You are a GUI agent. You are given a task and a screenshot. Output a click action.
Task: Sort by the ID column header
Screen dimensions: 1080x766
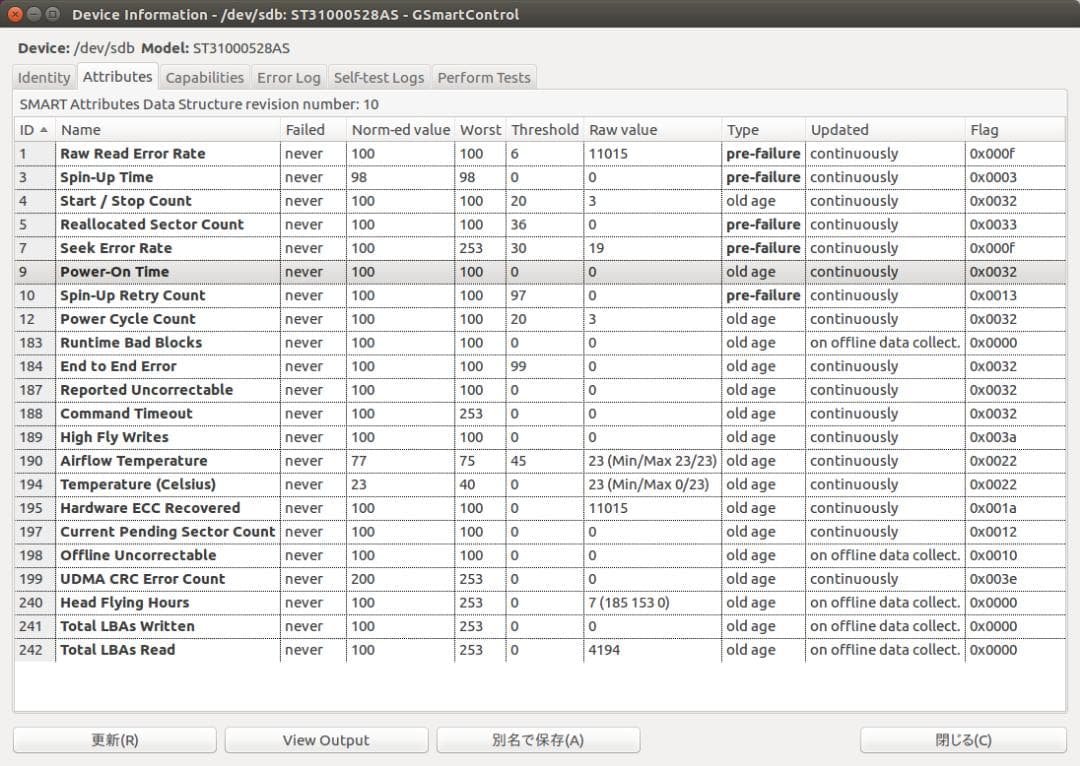pos(34,130)
